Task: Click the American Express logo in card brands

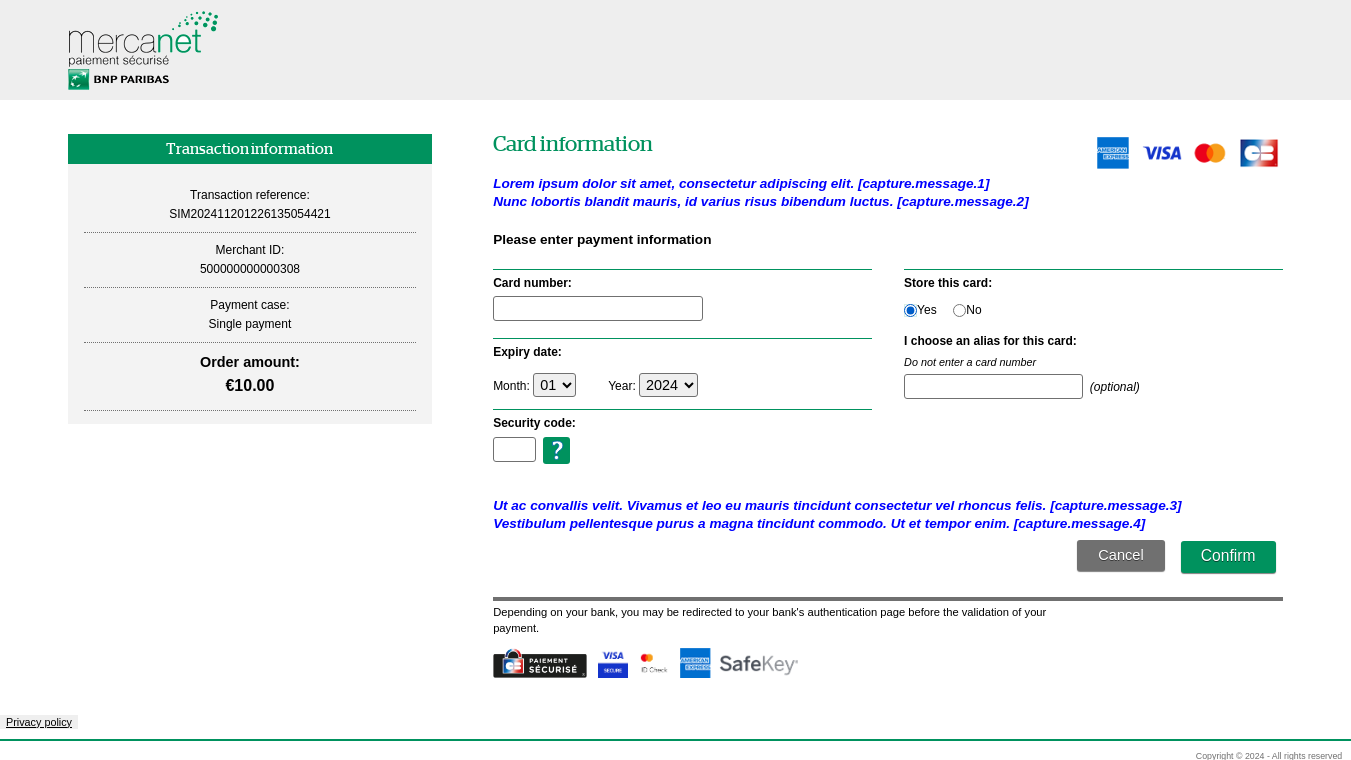Action: coord(1112,152)
